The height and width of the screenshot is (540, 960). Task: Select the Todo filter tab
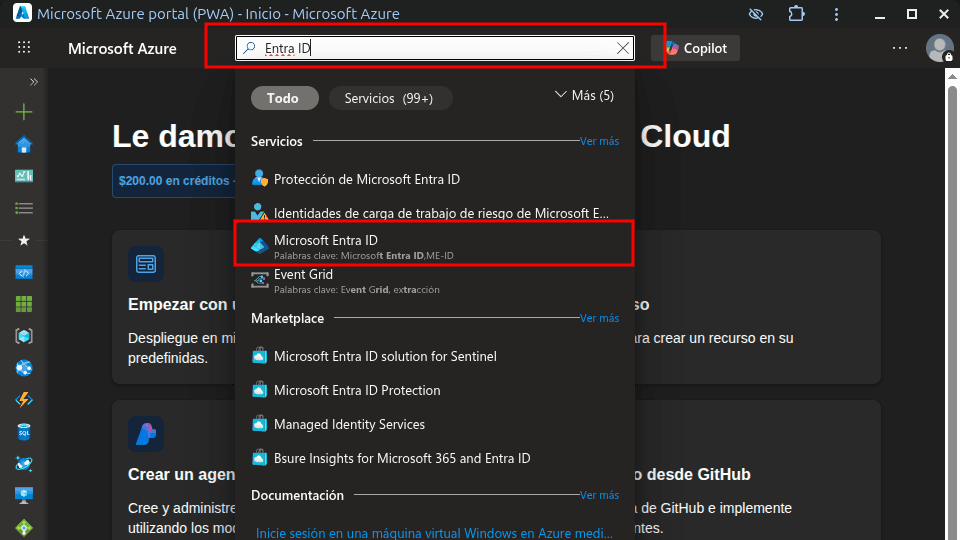click(283, 98)
